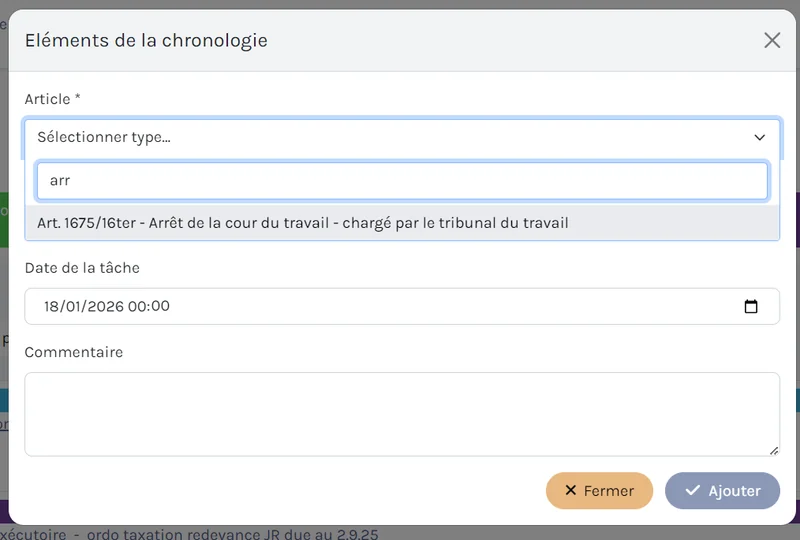The width and height of the screenshot is (800, 540).
Task: Click the "Article *" field label
Action: coord(52,99)
